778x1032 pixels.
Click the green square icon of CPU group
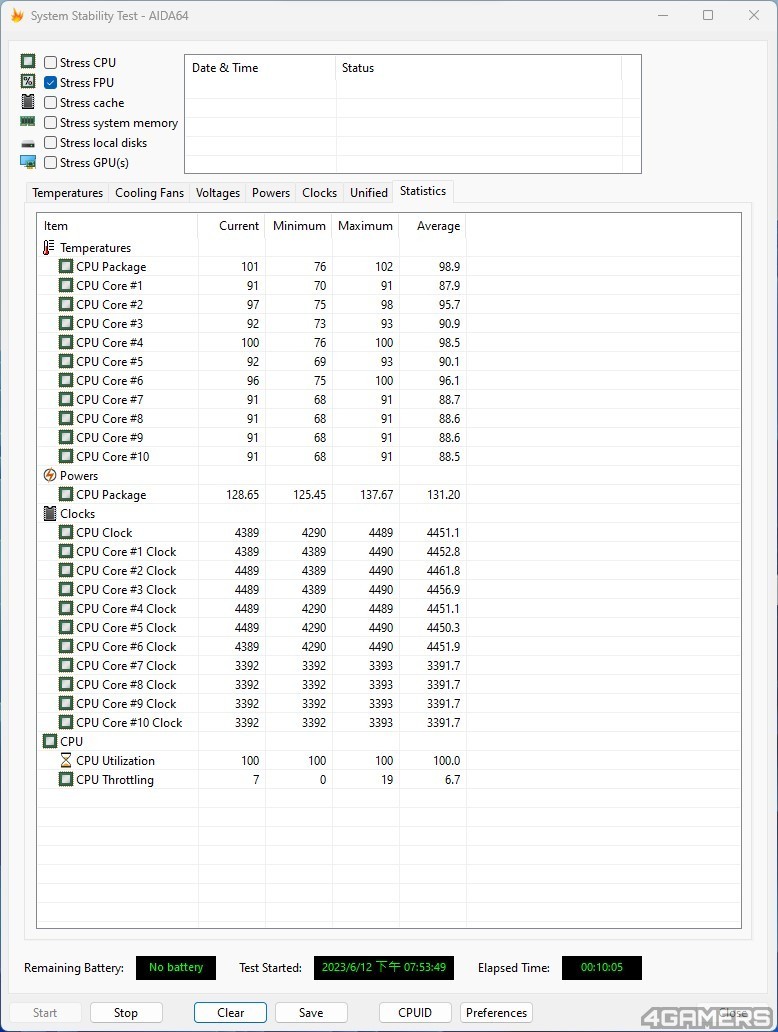[x=49, y=741]
